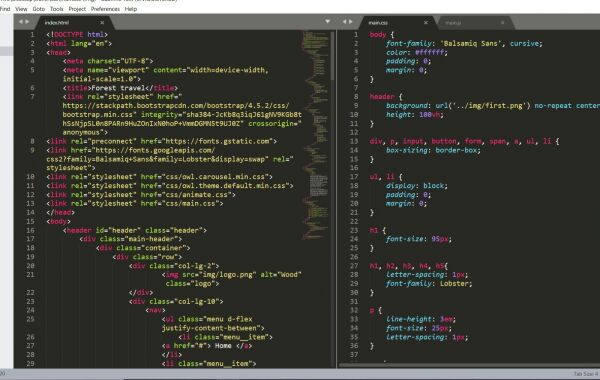Click the box-sizing: border-box line

[433, 150]
